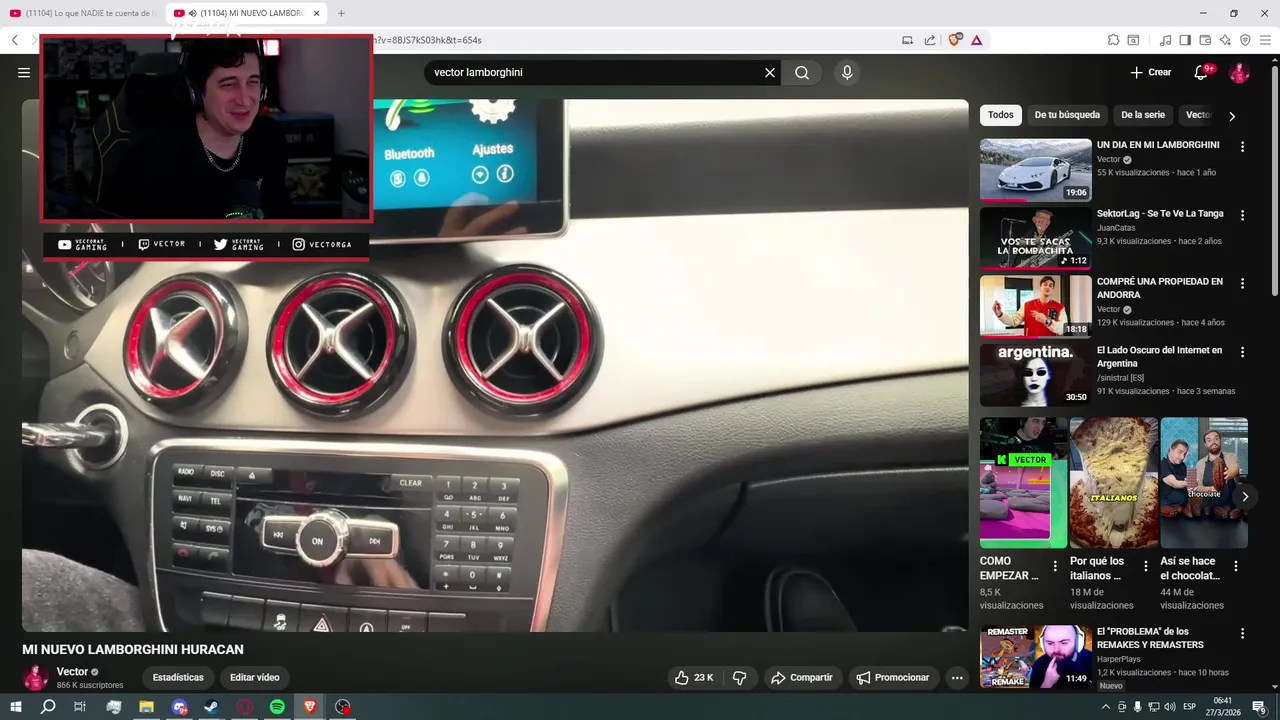Click the Promocionar button
Screen dimensions: 1280x720
point(894,678)
